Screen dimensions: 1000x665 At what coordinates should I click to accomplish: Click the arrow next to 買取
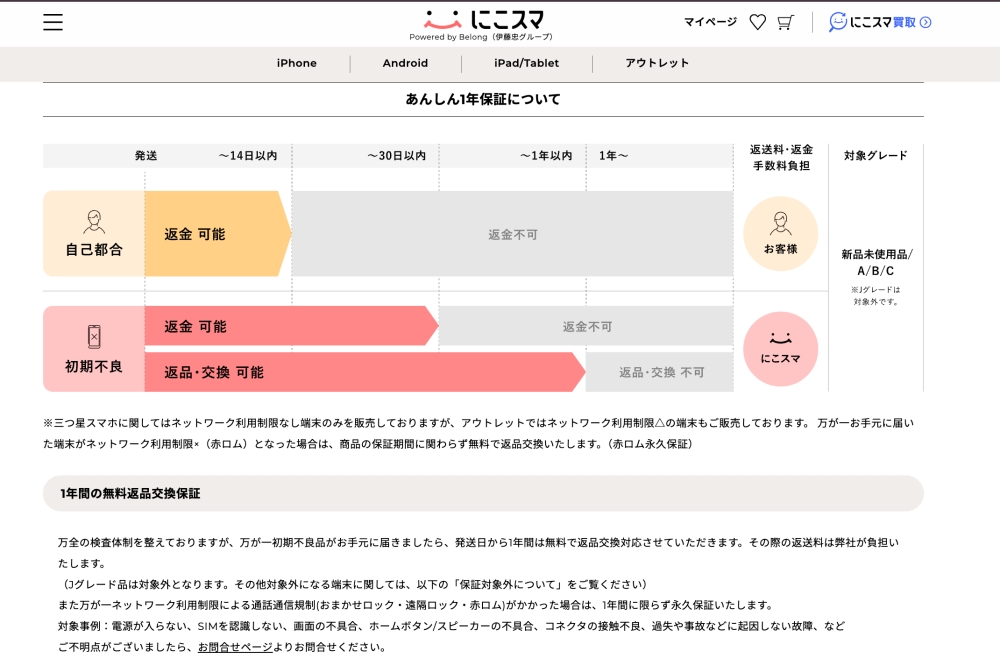(x=926, y=22)
